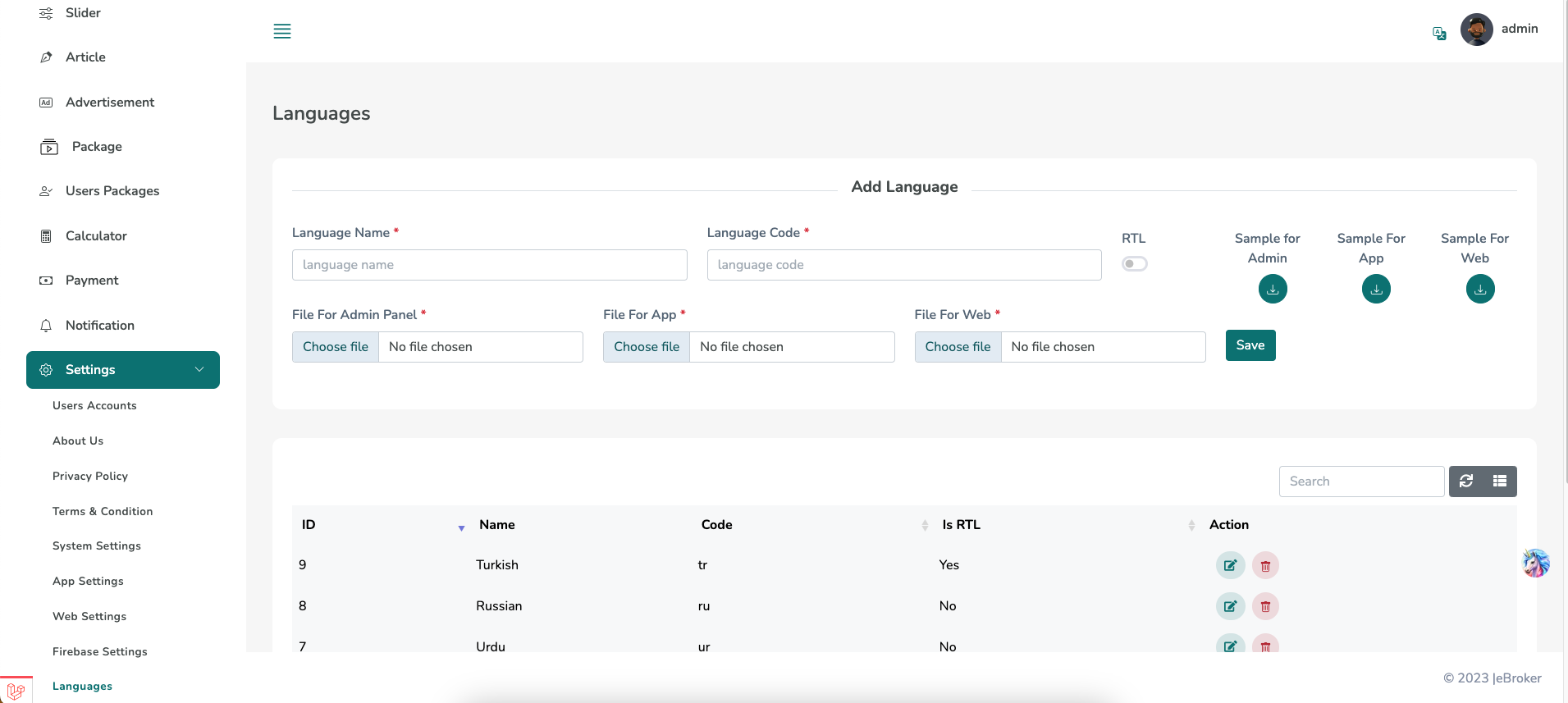Click the table Search field
This screenshot has width=1568, height=703.
(1361, 482)
